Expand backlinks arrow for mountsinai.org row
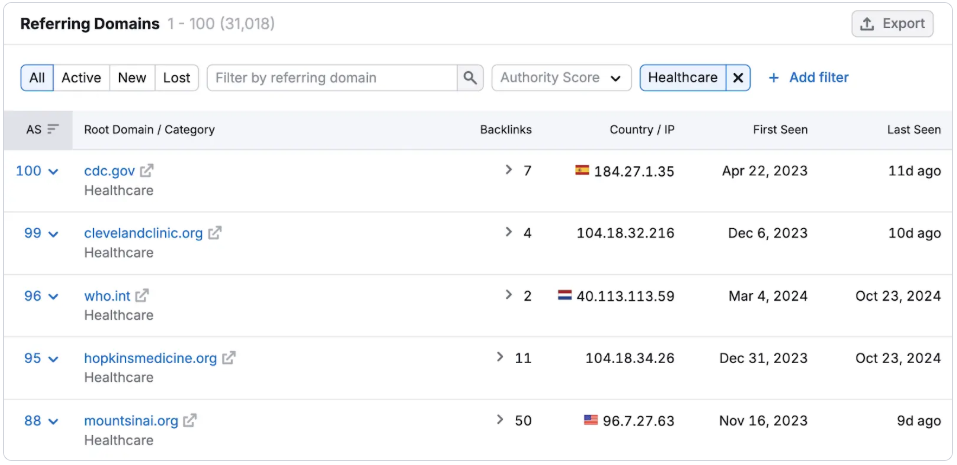 point(500,419)
